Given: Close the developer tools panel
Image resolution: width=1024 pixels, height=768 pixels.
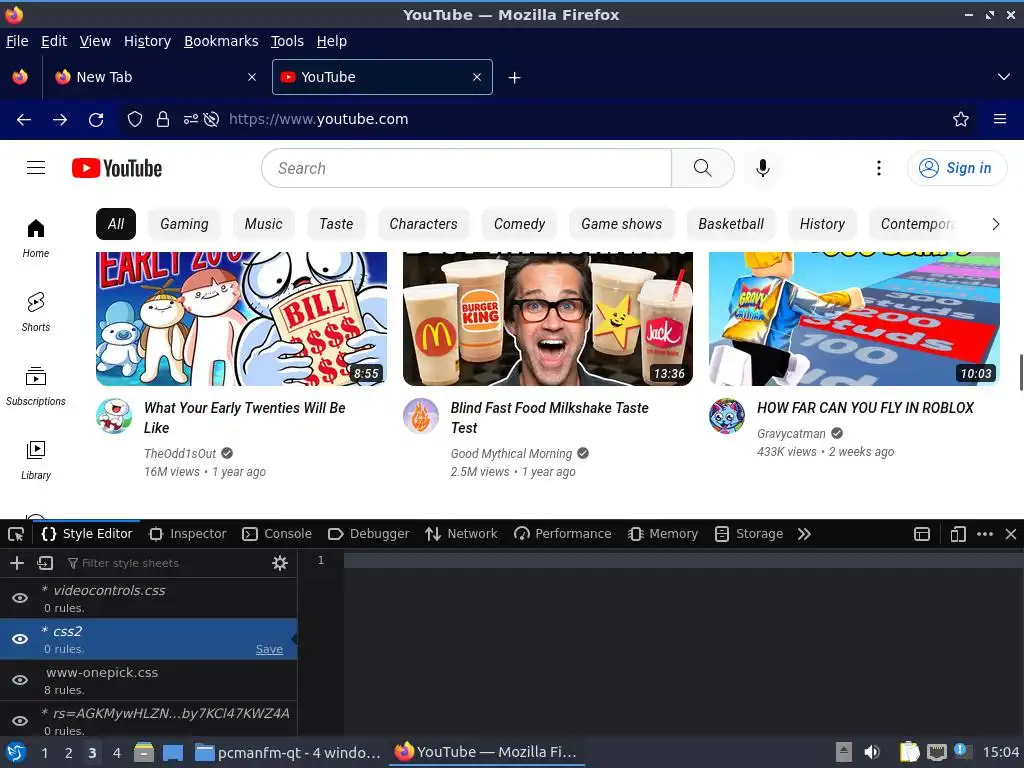Looking at the screenshot, I should click(1011, 534).
